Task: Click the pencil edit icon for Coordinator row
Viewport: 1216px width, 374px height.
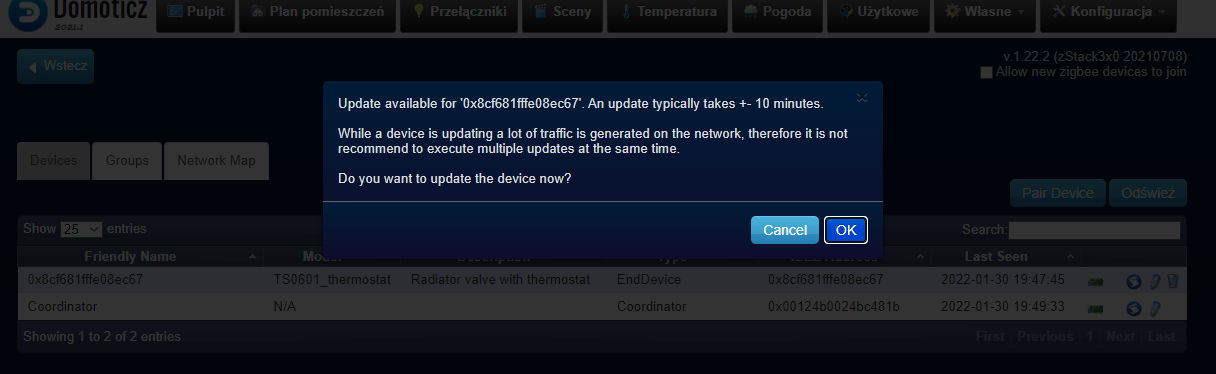Action: tap(1154, 307)
